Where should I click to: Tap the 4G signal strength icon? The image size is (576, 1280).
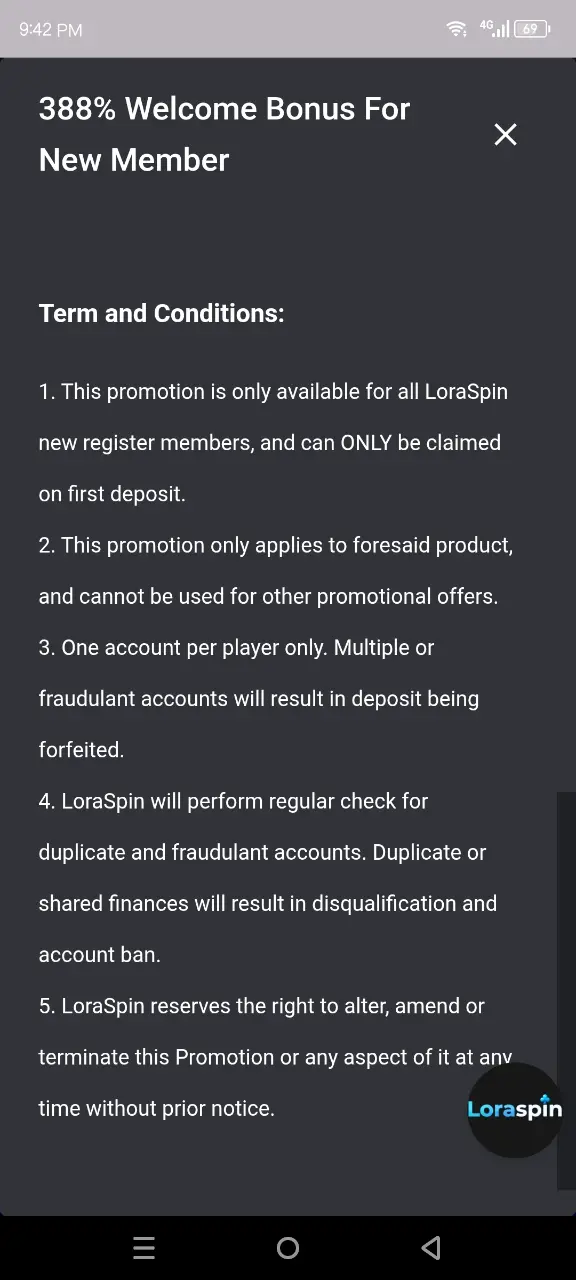point(494,28)
